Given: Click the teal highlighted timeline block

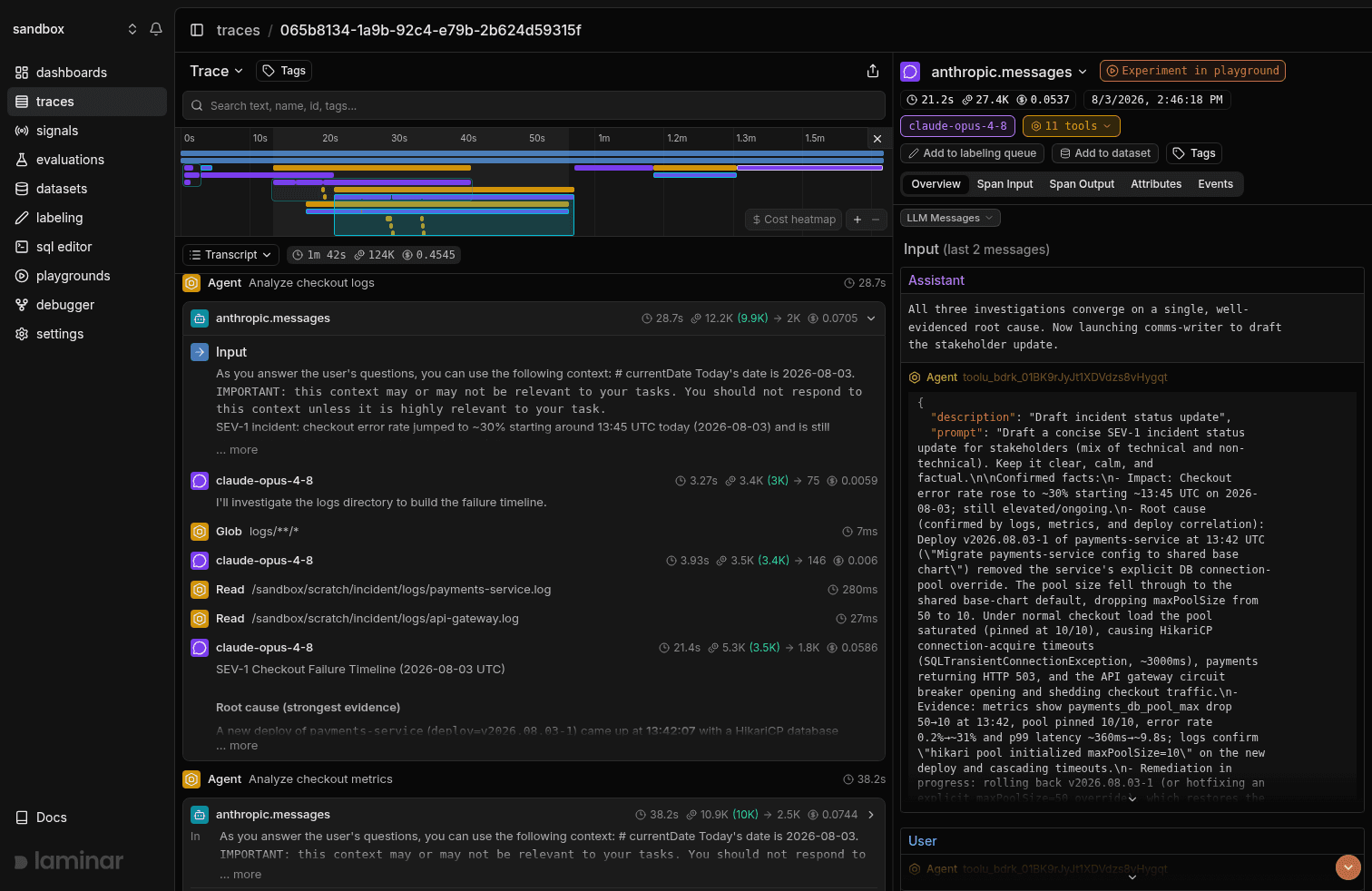Looking at the screenshot, I should tap(454, 216).
